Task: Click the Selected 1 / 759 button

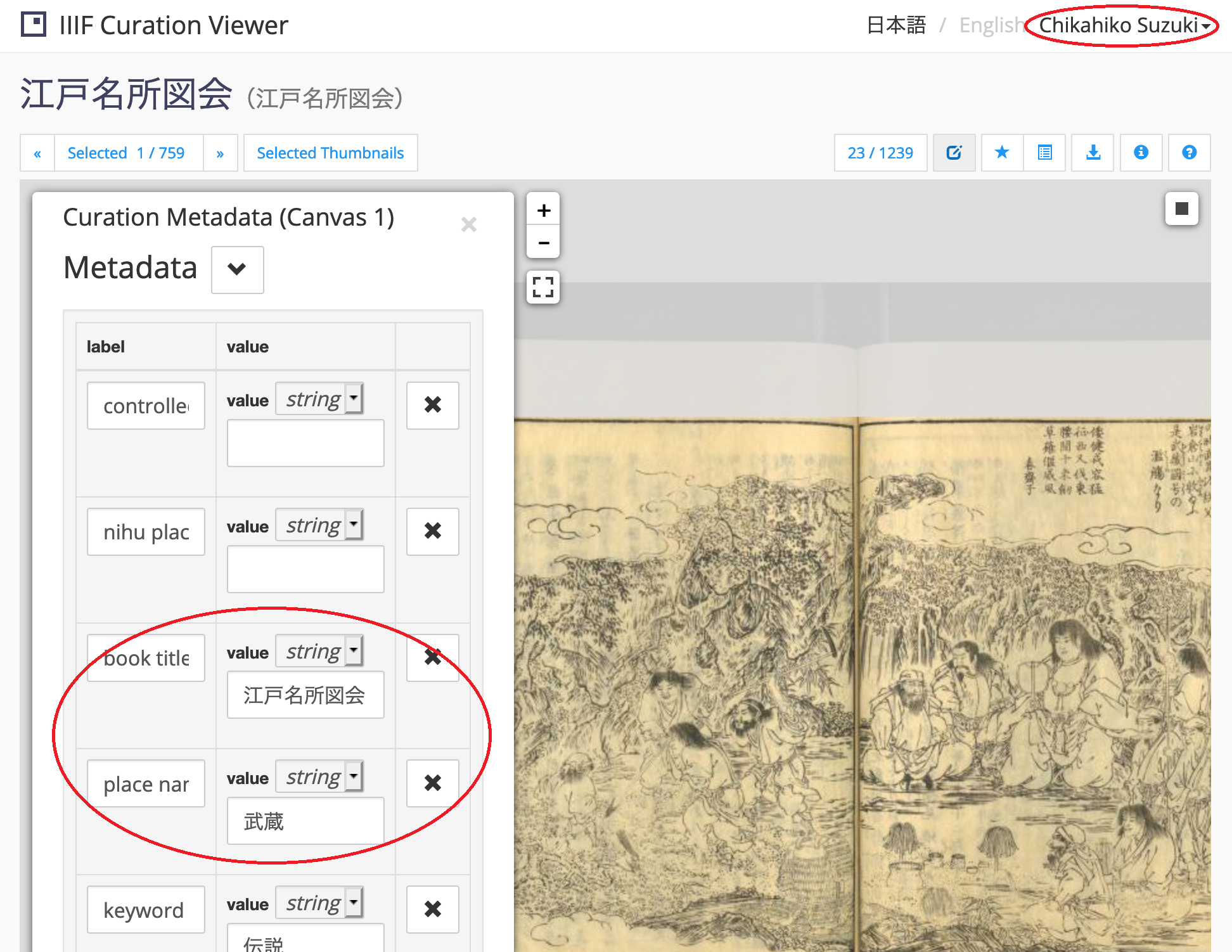Action: 129,153
